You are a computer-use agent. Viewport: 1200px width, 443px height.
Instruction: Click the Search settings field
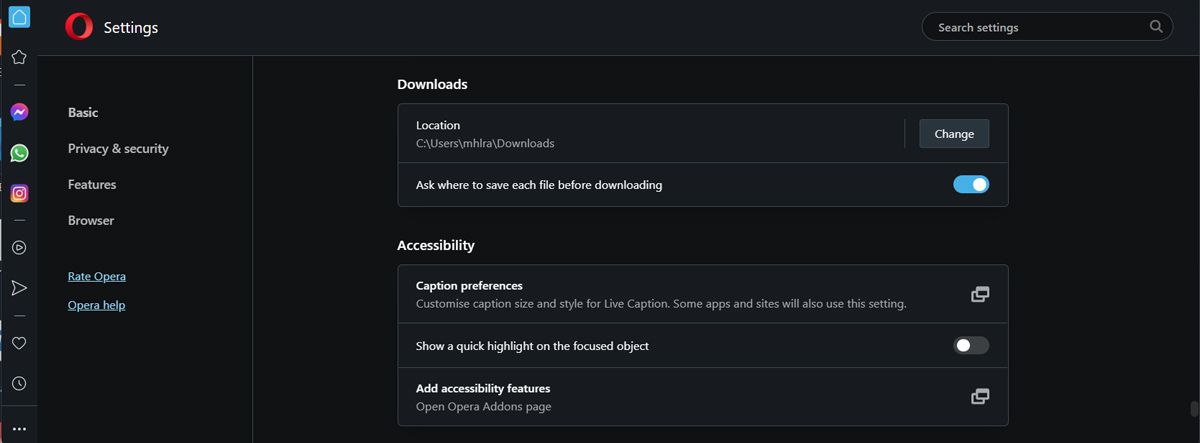(1040, 27)
